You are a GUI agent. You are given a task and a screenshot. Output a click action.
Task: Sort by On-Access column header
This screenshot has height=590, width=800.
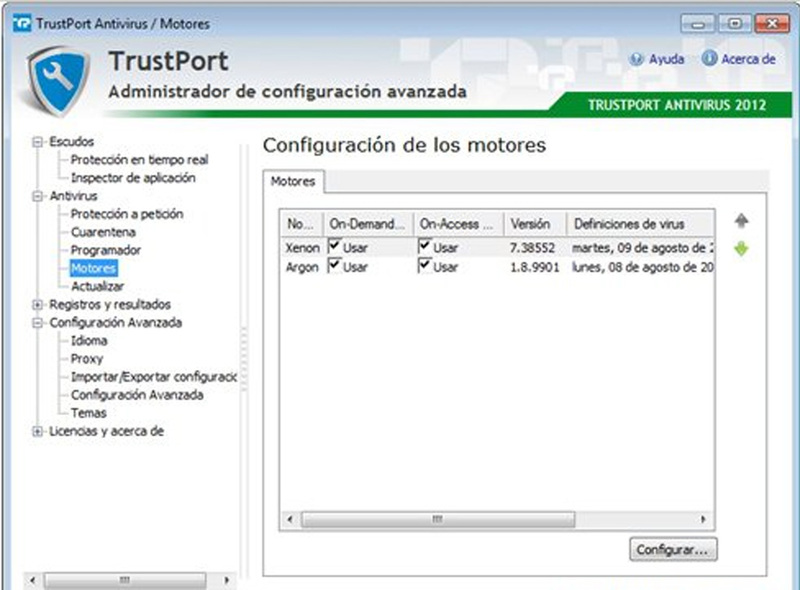pos(459,224)
